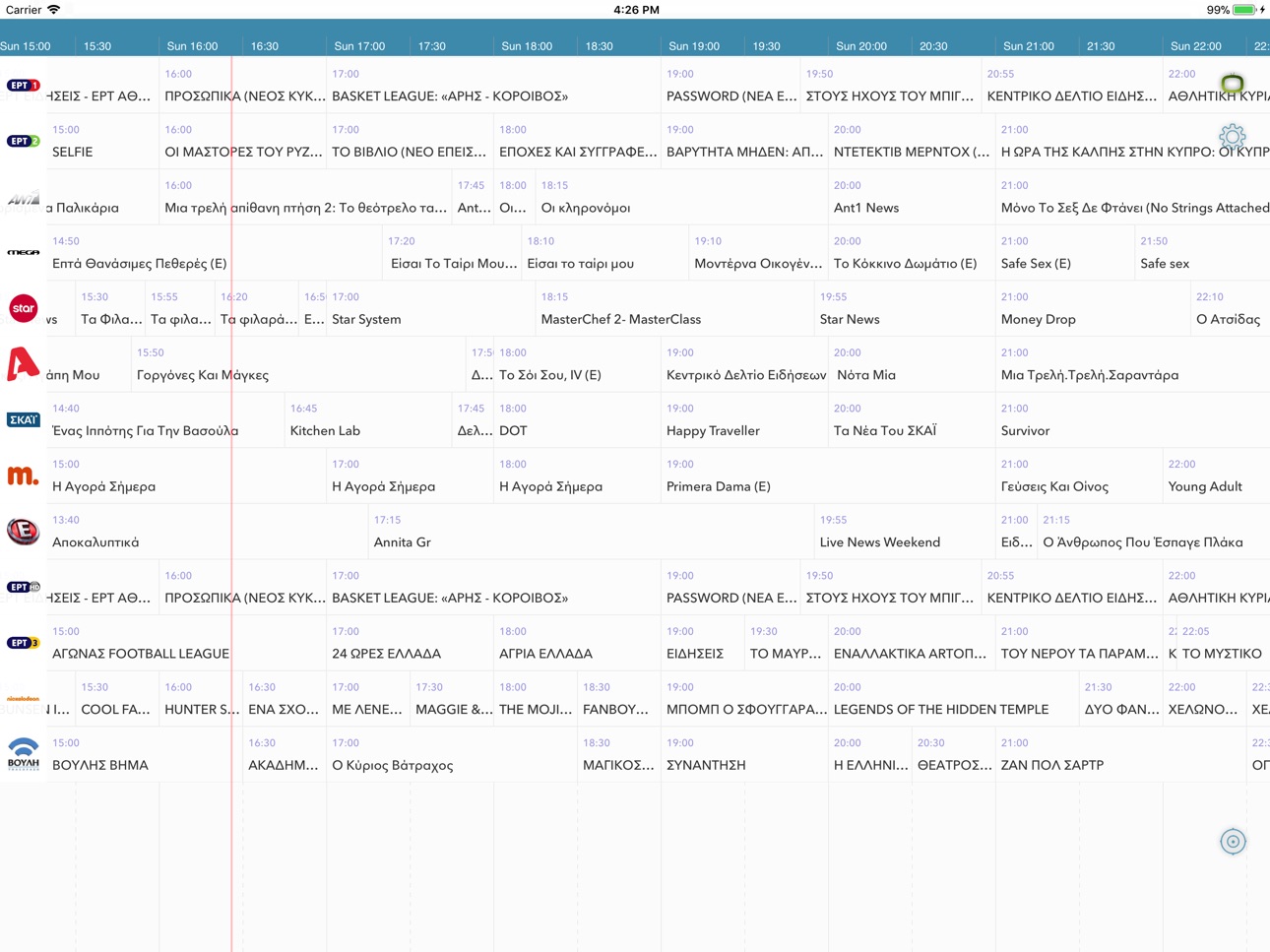Image resolution: width=1270 pixels, height=952 pixels.
Task: Open the ERT3 channel logo
Action: (x=23, y=644)
